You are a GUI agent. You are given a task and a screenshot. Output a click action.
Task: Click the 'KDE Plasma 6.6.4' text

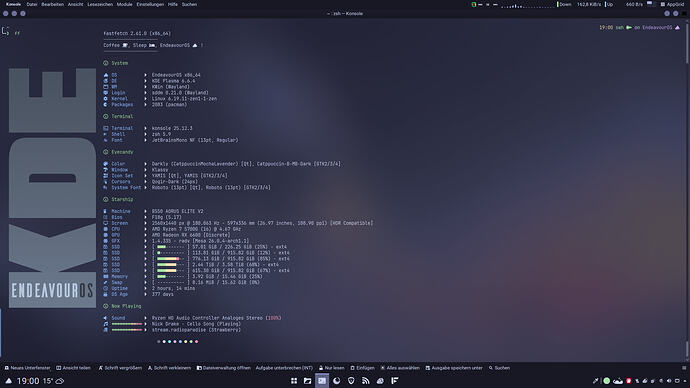[173, 81]
